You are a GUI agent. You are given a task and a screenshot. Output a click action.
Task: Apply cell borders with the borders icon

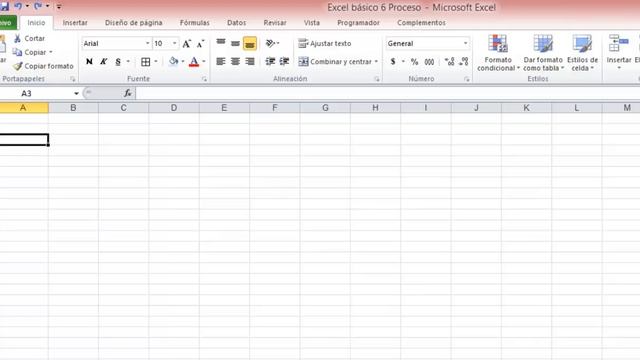point(145,62)
